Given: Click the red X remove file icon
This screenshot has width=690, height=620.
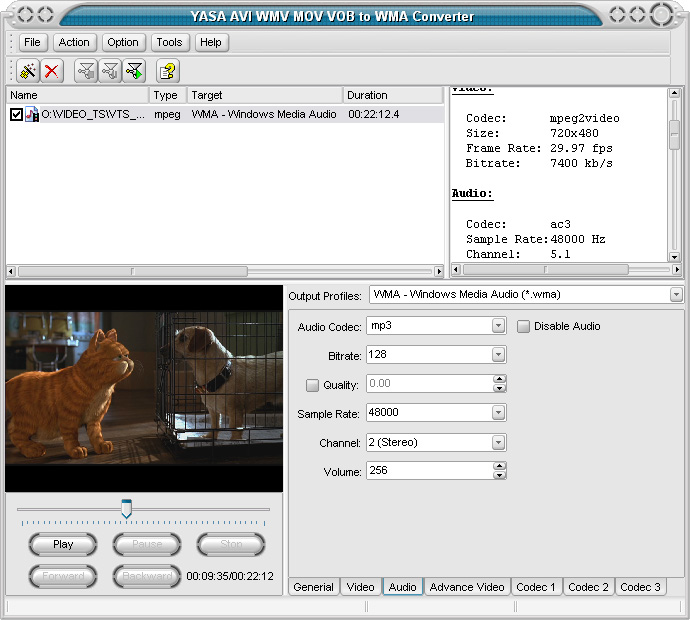Looking at the screenshot, I should click(52, 70).
